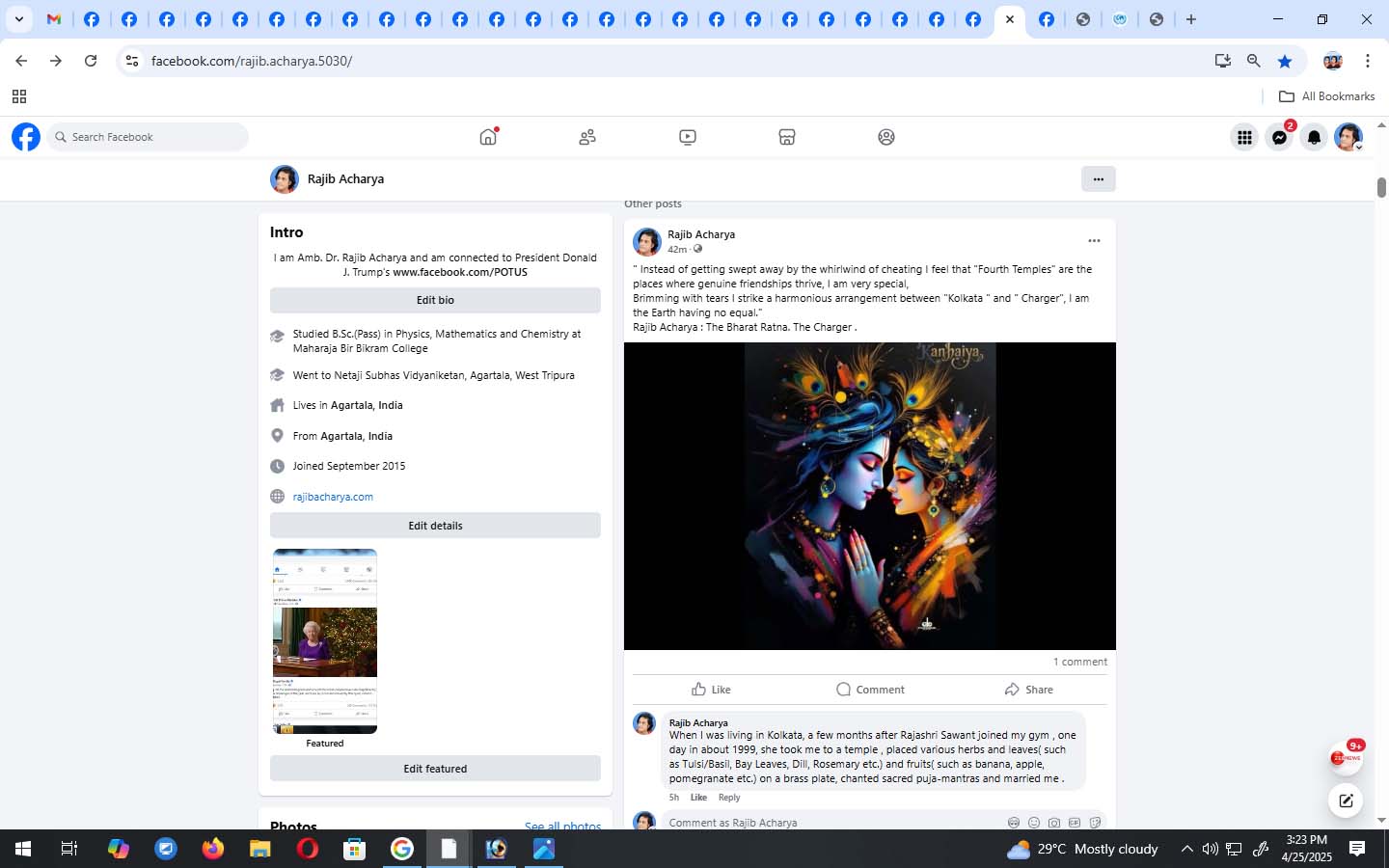Open Windows Start menu

click(23, 849)
